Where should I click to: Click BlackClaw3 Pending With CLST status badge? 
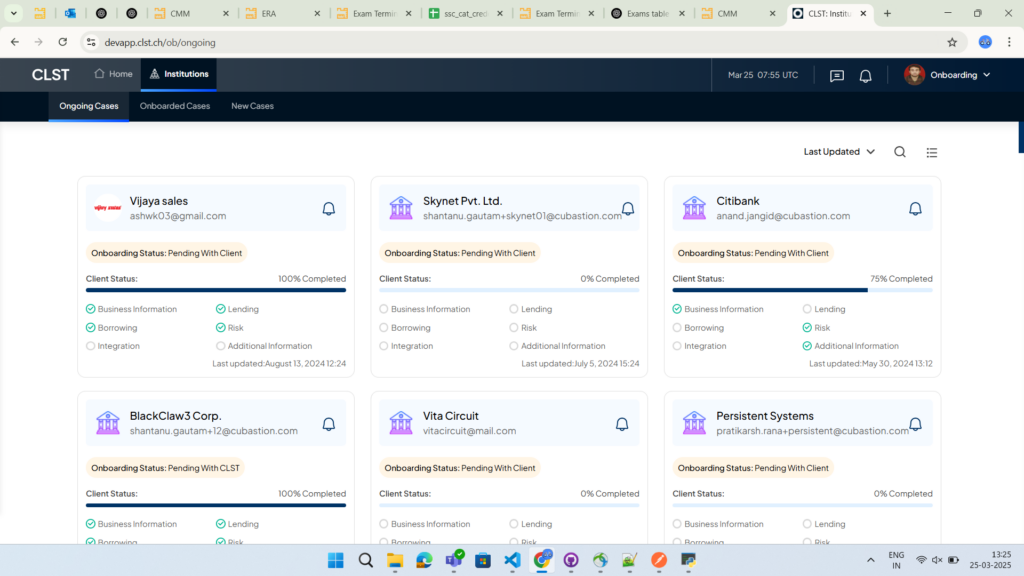click(x=165, y=468)
